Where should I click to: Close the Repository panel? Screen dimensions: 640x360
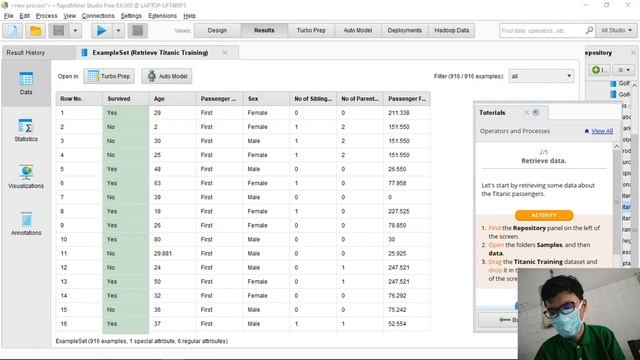(633, 53)
